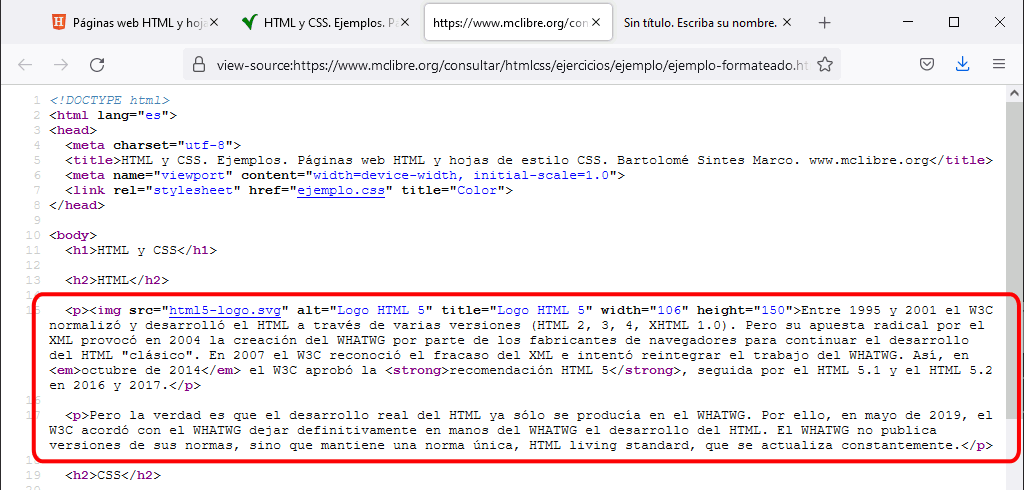Viewport: 1024px width, 490px height.
Task: Reload the page with refresh icon
Action: click(97, 64)
